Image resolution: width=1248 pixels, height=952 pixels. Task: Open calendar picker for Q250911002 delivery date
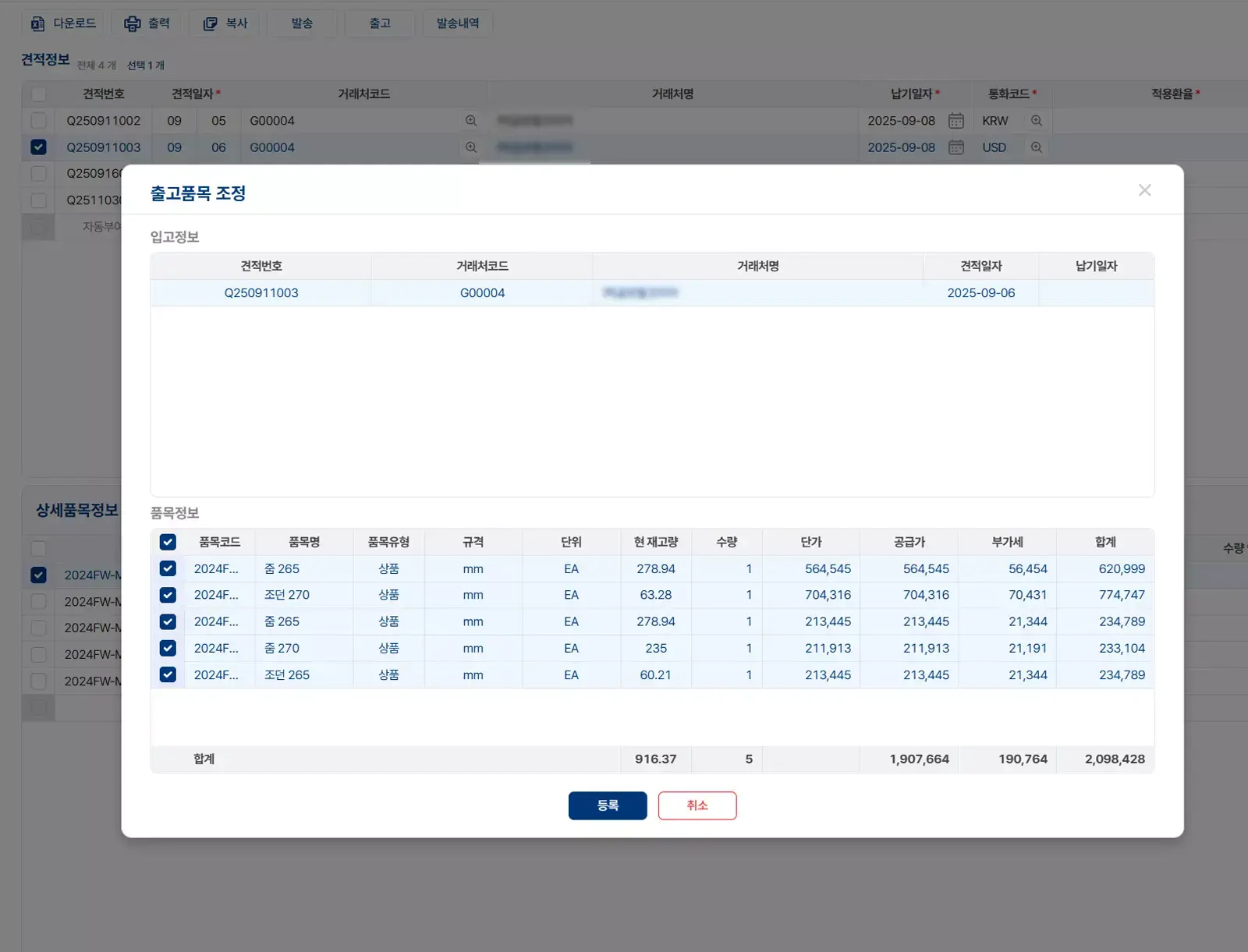pyautogui.click(x=955, y=121)
